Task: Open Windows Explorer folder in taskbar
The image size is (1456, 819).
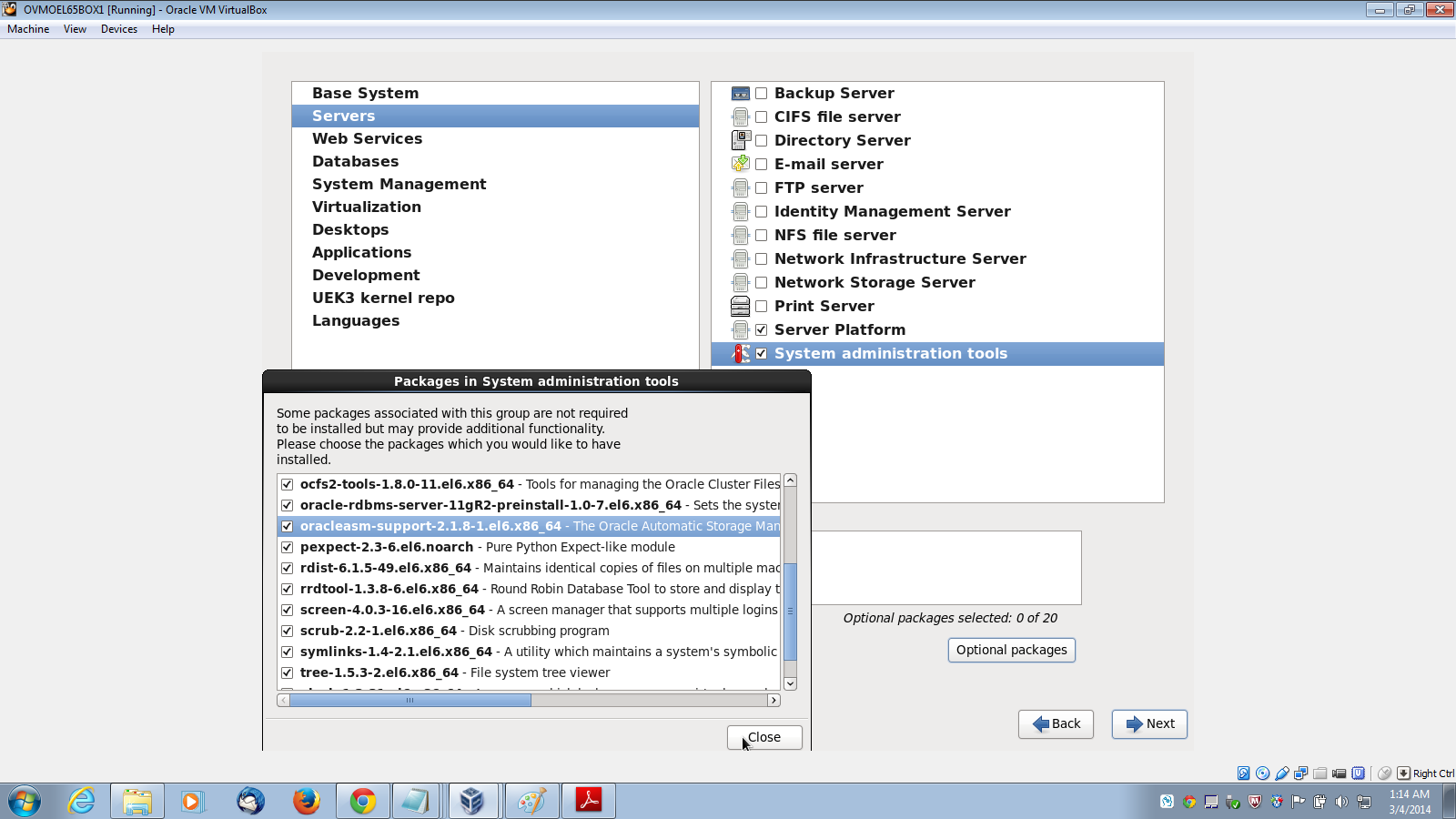Action: coord(137,801)
